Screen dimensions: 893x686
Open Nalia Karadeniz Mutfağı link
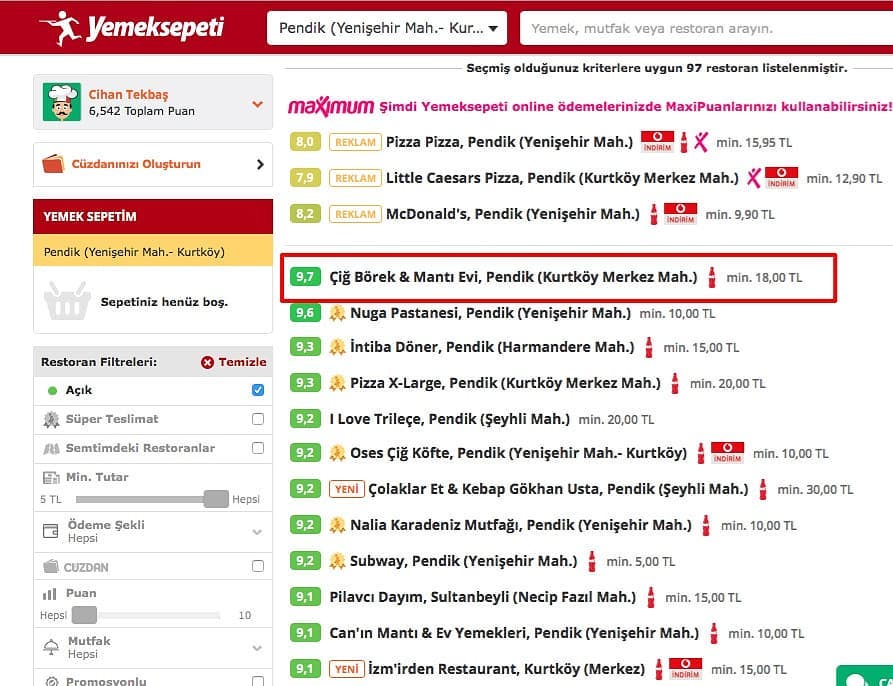(521, 525)
